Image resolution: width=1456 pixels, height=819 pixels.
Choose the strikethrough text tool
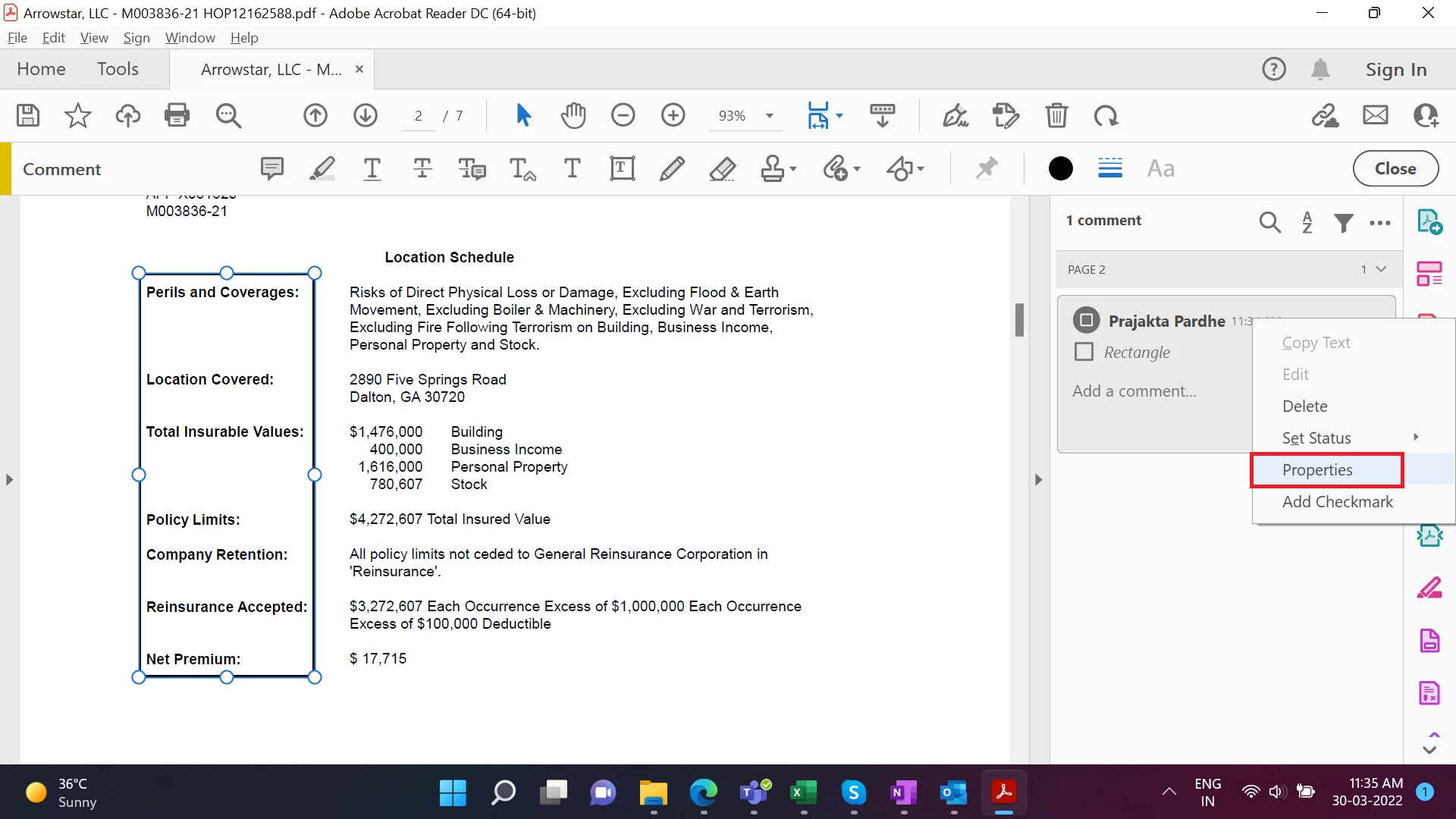pos(422,168)
